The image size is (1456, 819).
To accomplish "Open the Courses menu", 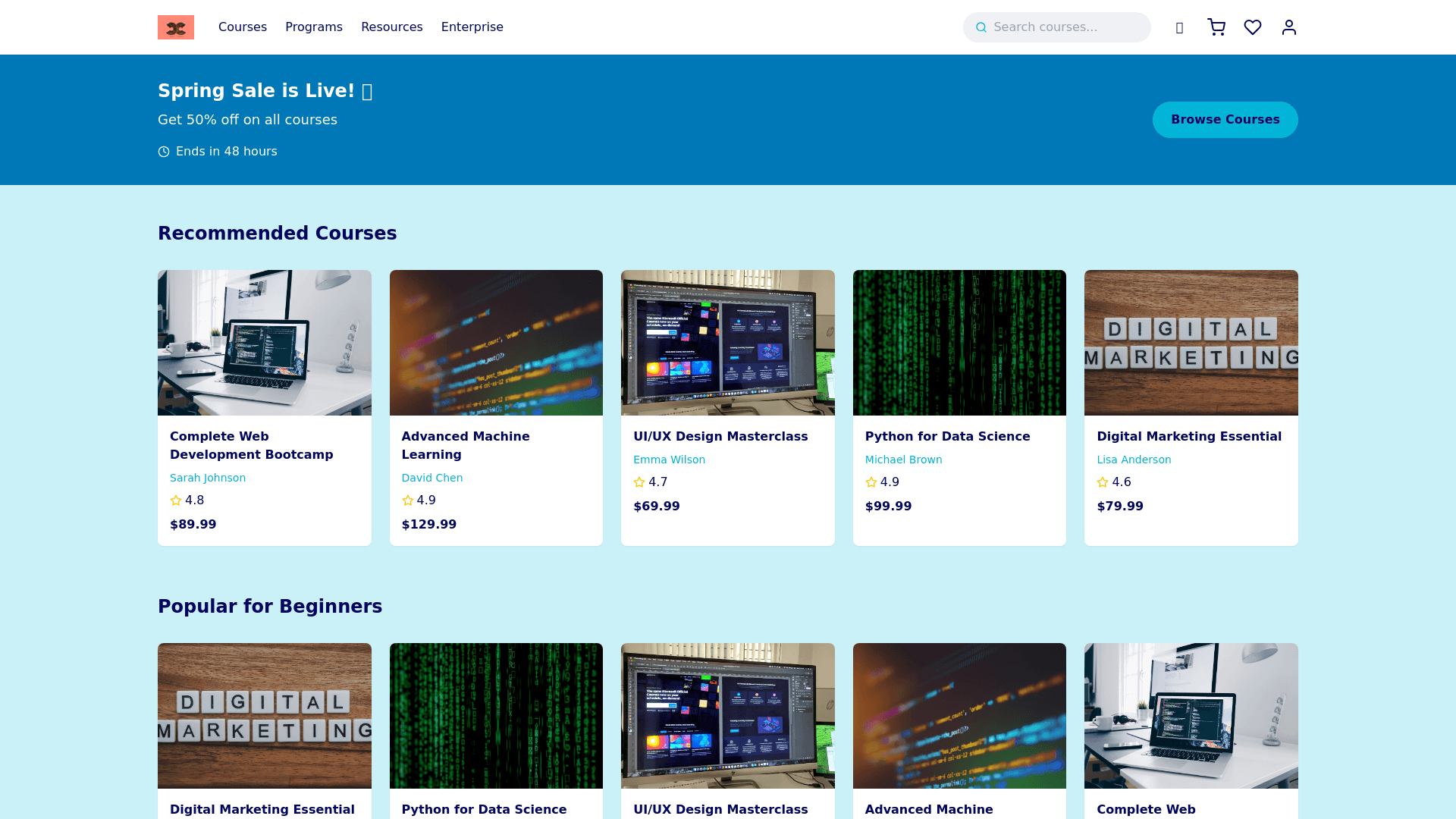I will click(243, 27).
